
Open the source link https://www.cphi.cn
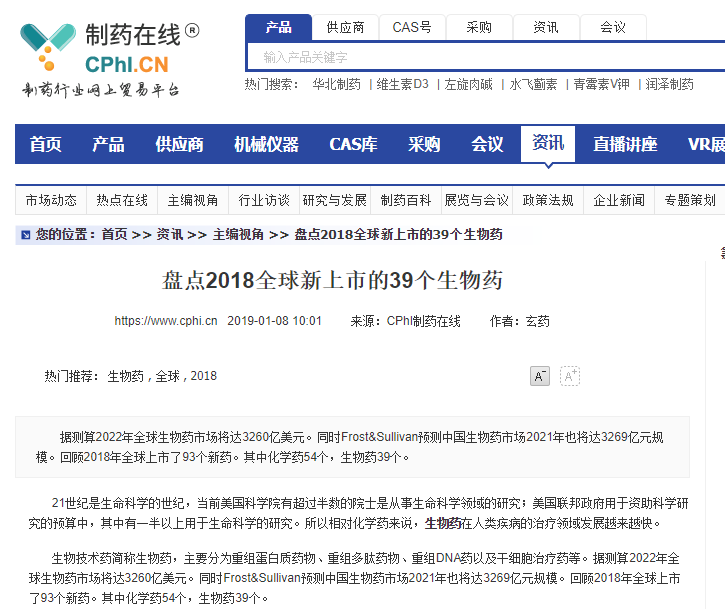point(166,321)
